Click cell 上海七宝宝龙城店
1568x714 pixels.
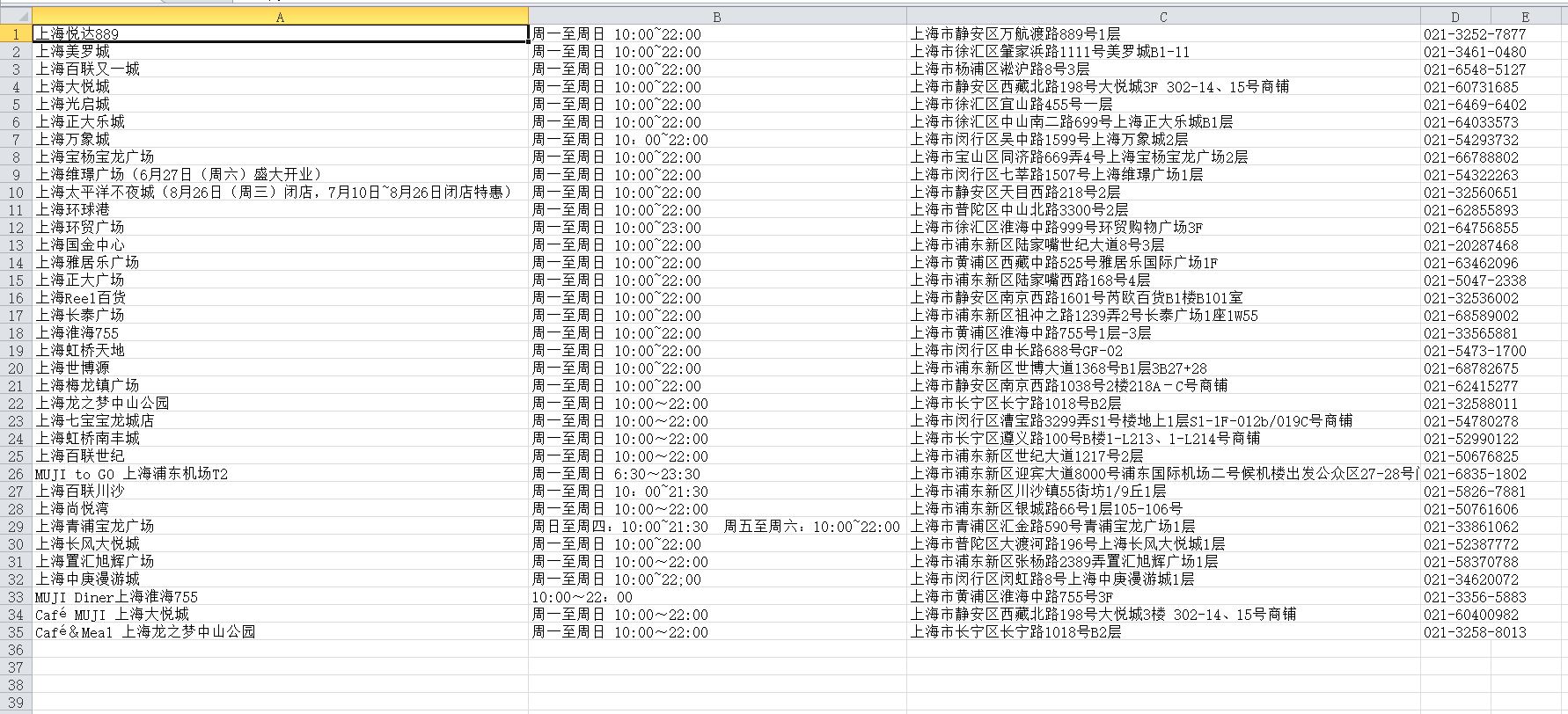tap(280, 421)
